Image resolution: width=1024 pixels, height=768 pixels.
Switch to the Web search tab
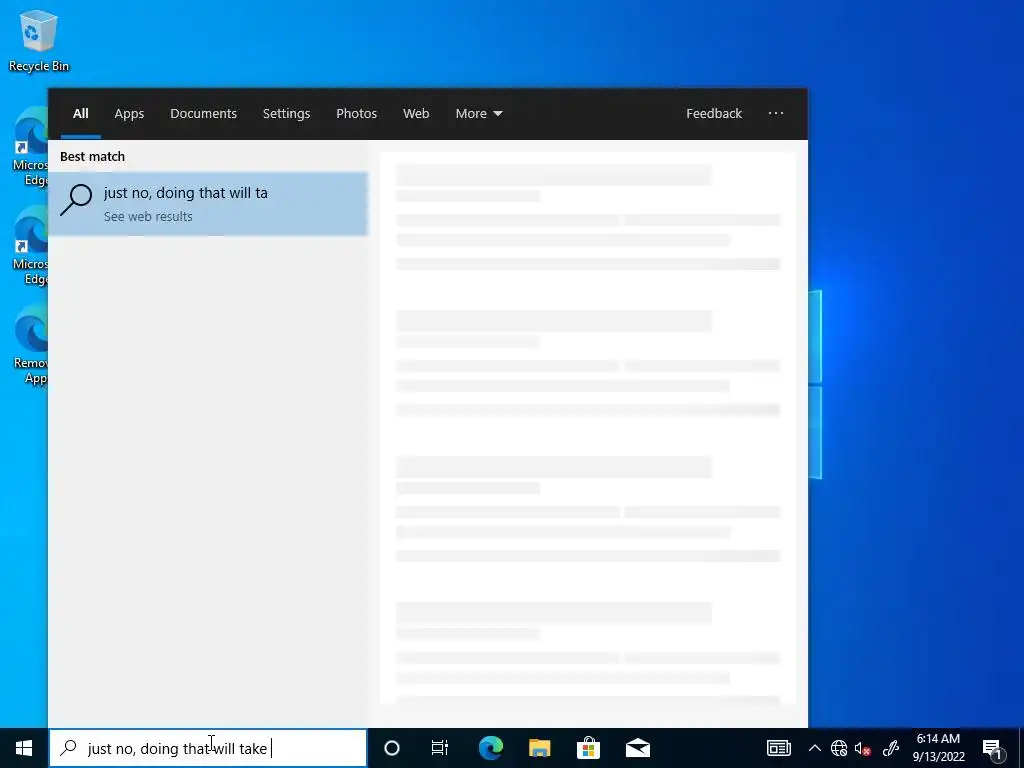point(416,114)
